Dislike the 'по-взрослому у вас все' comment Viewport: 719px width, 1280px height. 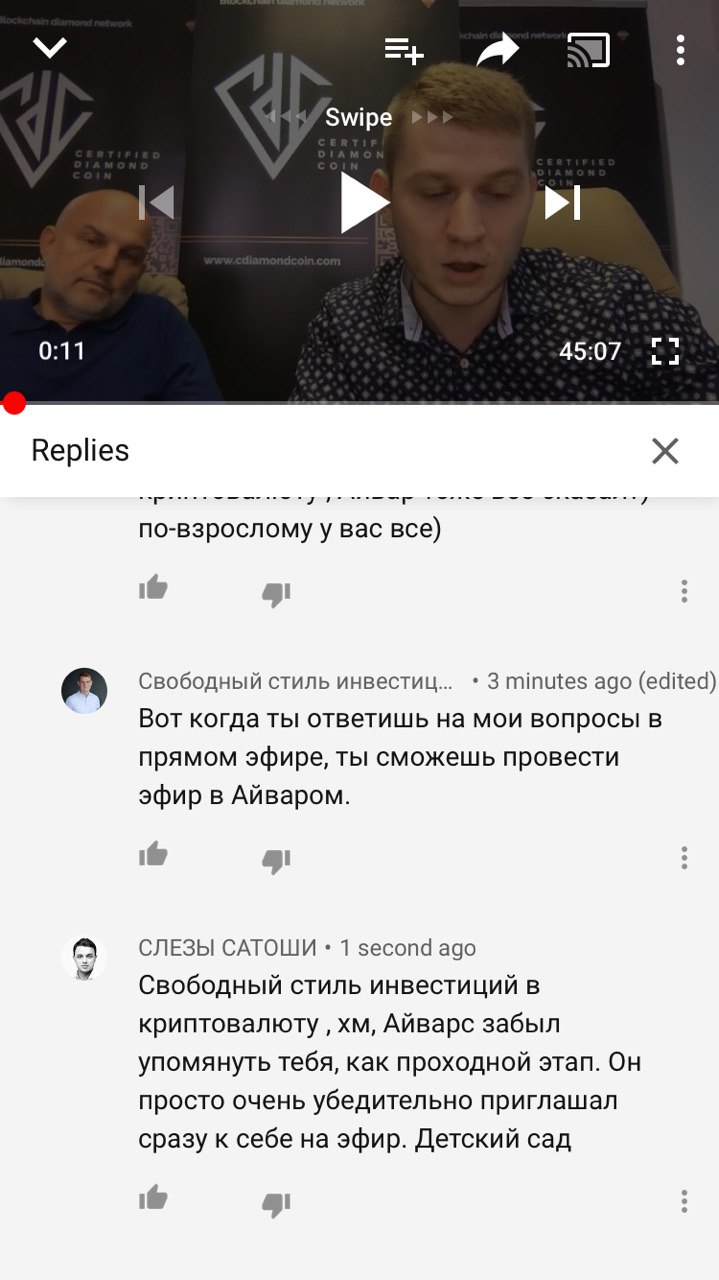coord(276,593)
